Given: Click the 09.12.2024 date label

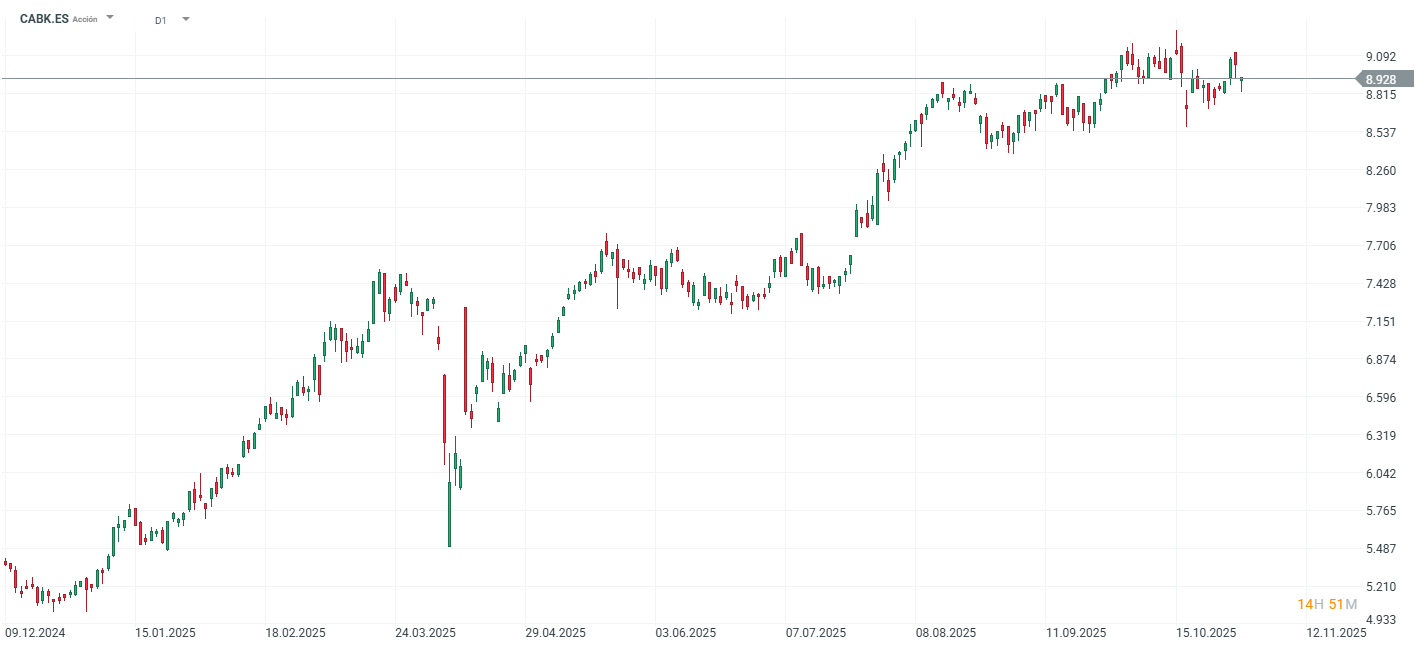Looking at the screenshot, I should point(37,632).
